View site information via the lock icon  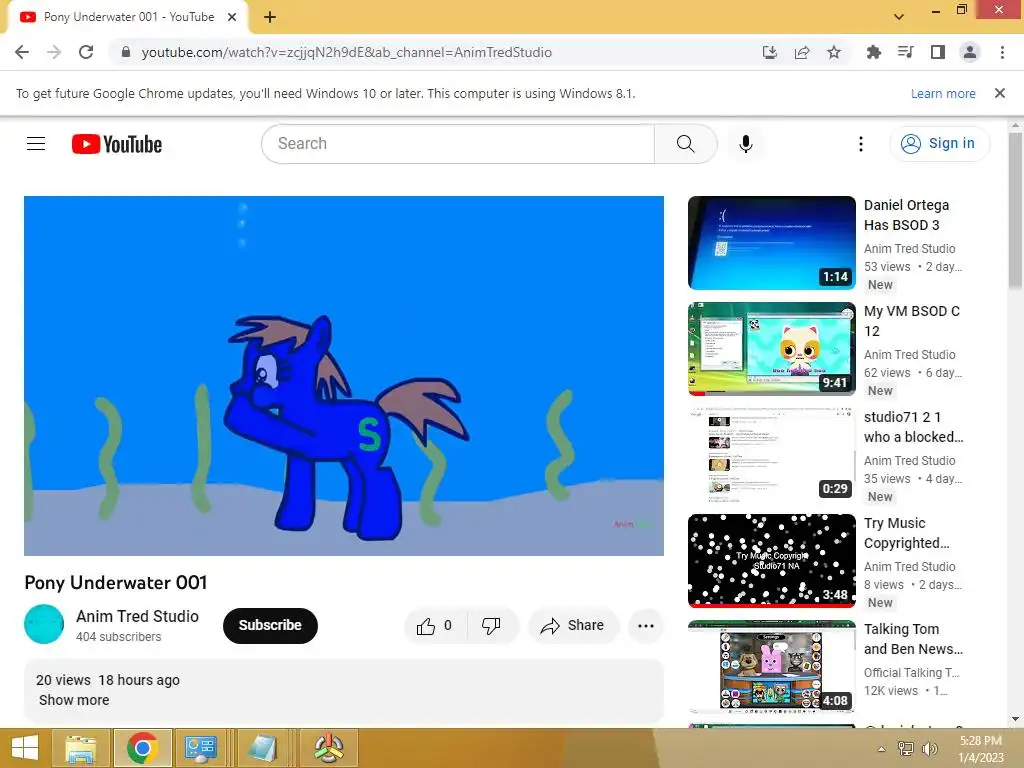click(x=126, y=52)
